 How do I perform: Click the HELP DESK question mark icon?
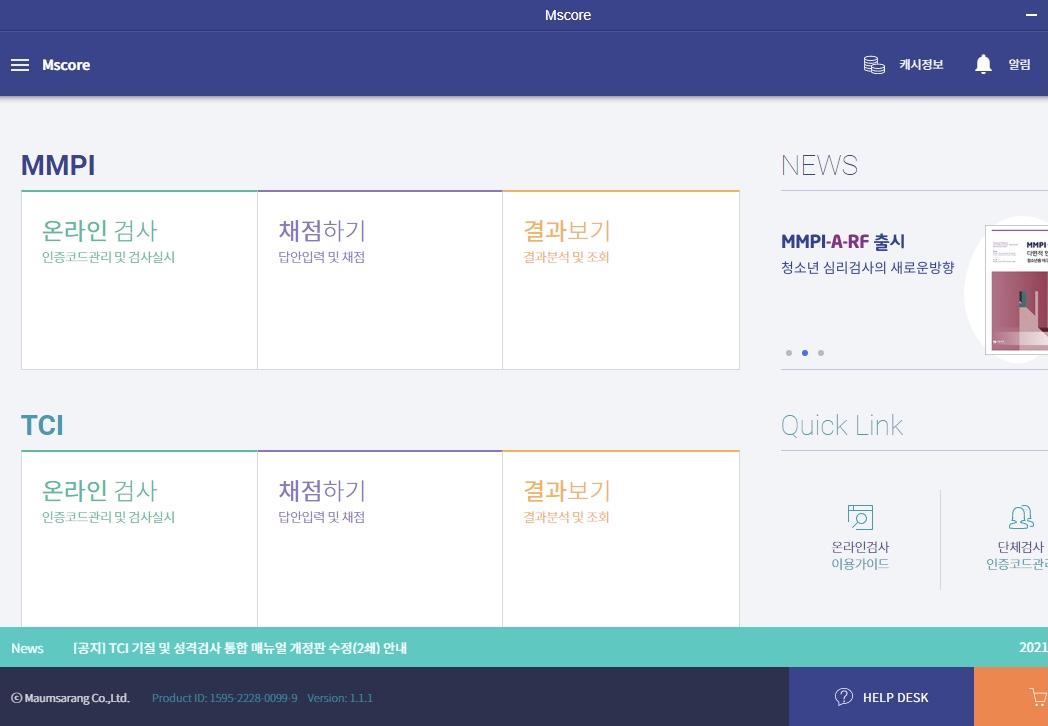point(843,697)
